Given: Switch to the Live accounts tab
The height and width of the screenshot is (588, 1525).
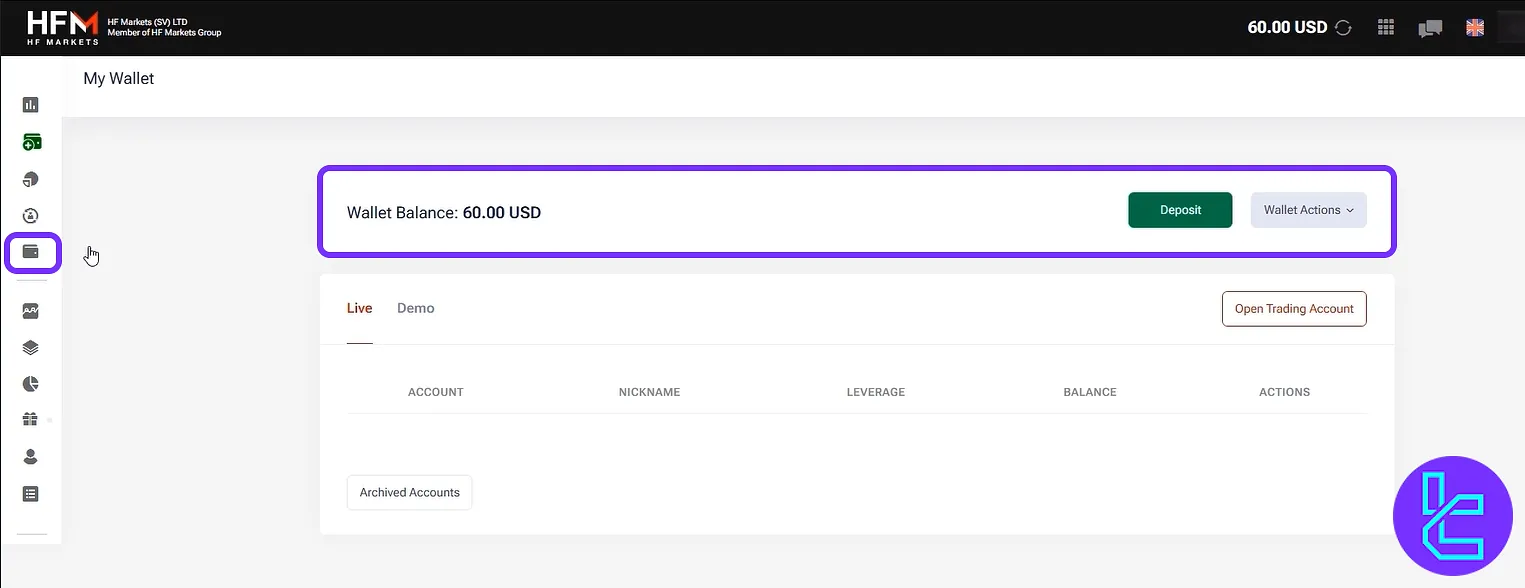Looking at the screenshot, I should pyautogui.click(x=360, y=308).
